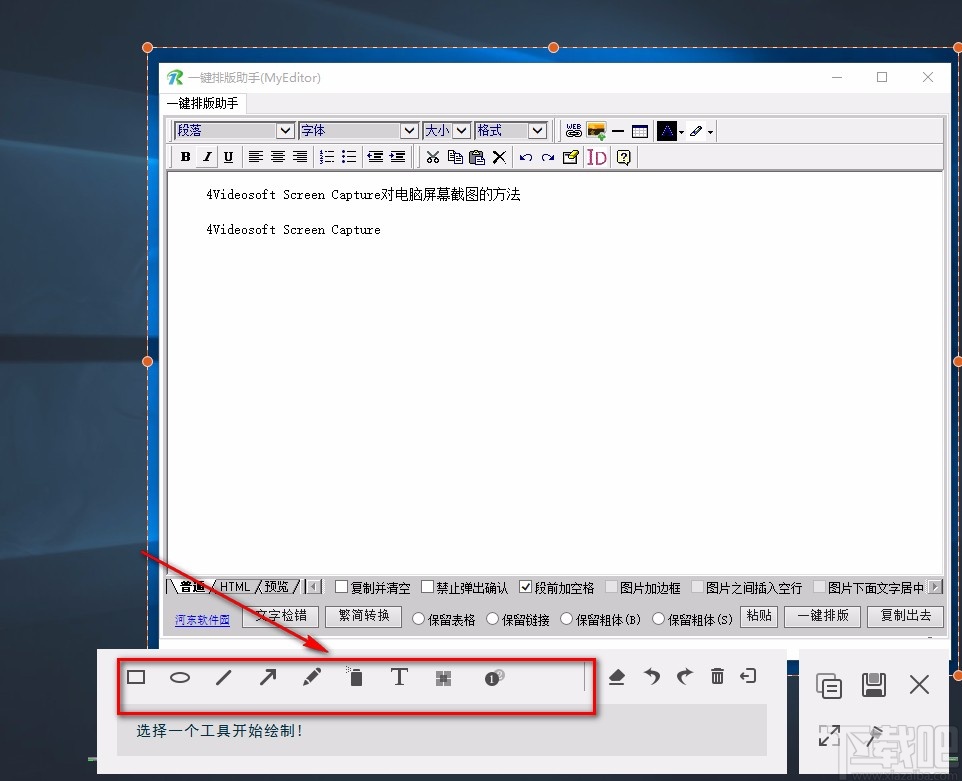Select the arrow drawing tool
Viewport: 962px width, 781px height.
point(267,677)
